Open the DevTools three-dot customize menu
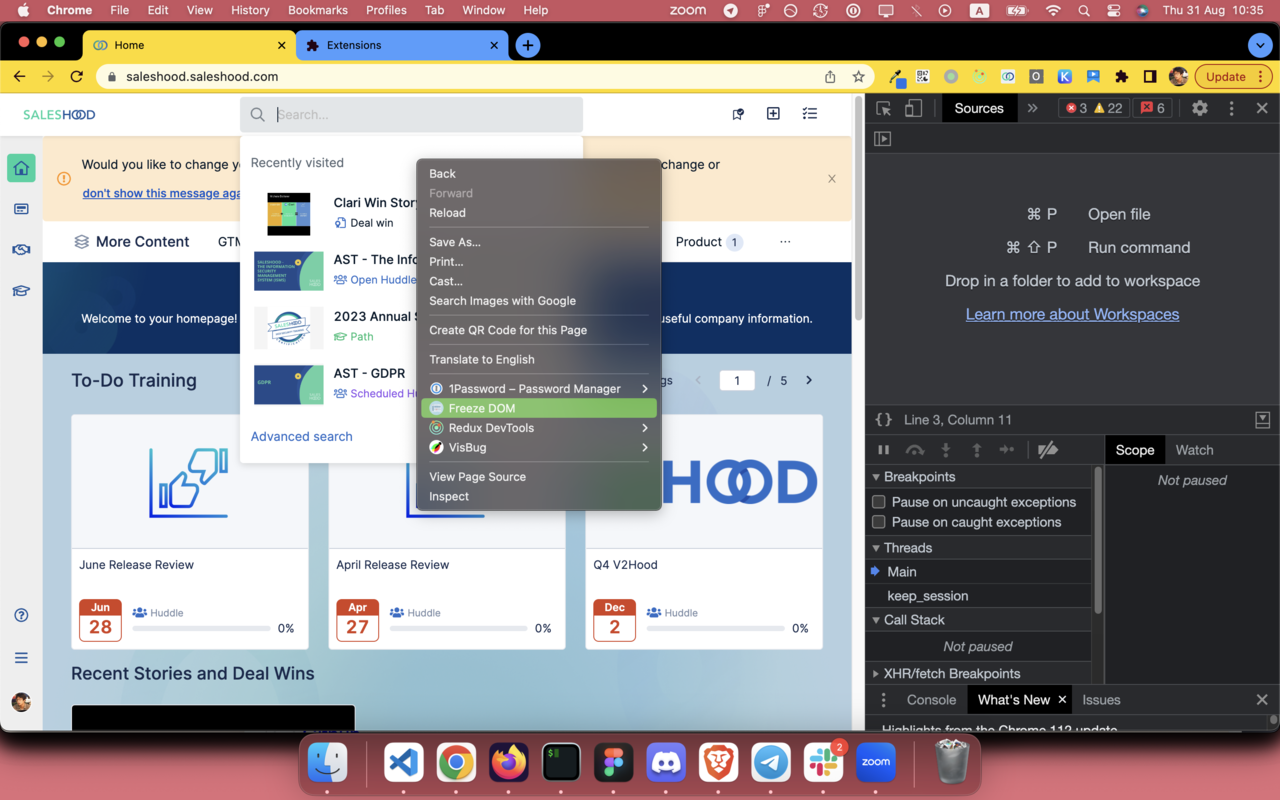Screen dimensions: 1280x800 point(1231,108)
